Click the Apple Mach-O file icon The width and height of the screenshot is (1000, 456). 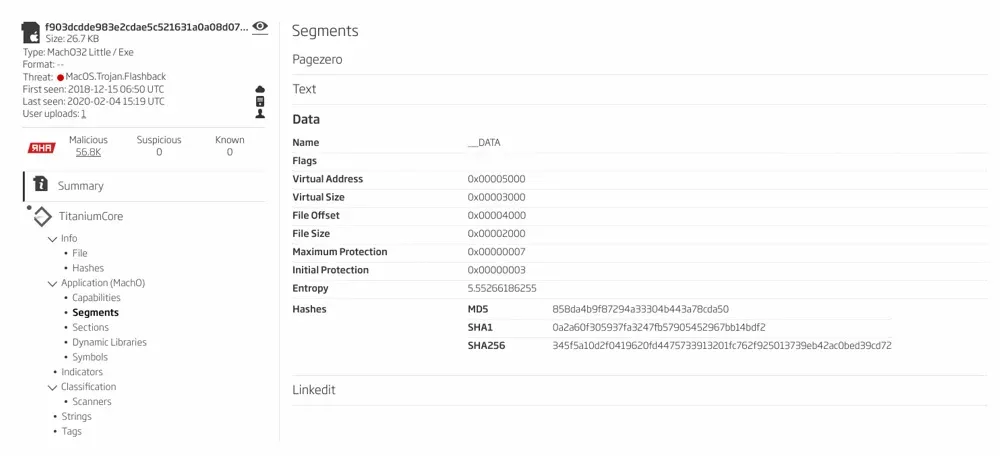[x=31, y=32]
